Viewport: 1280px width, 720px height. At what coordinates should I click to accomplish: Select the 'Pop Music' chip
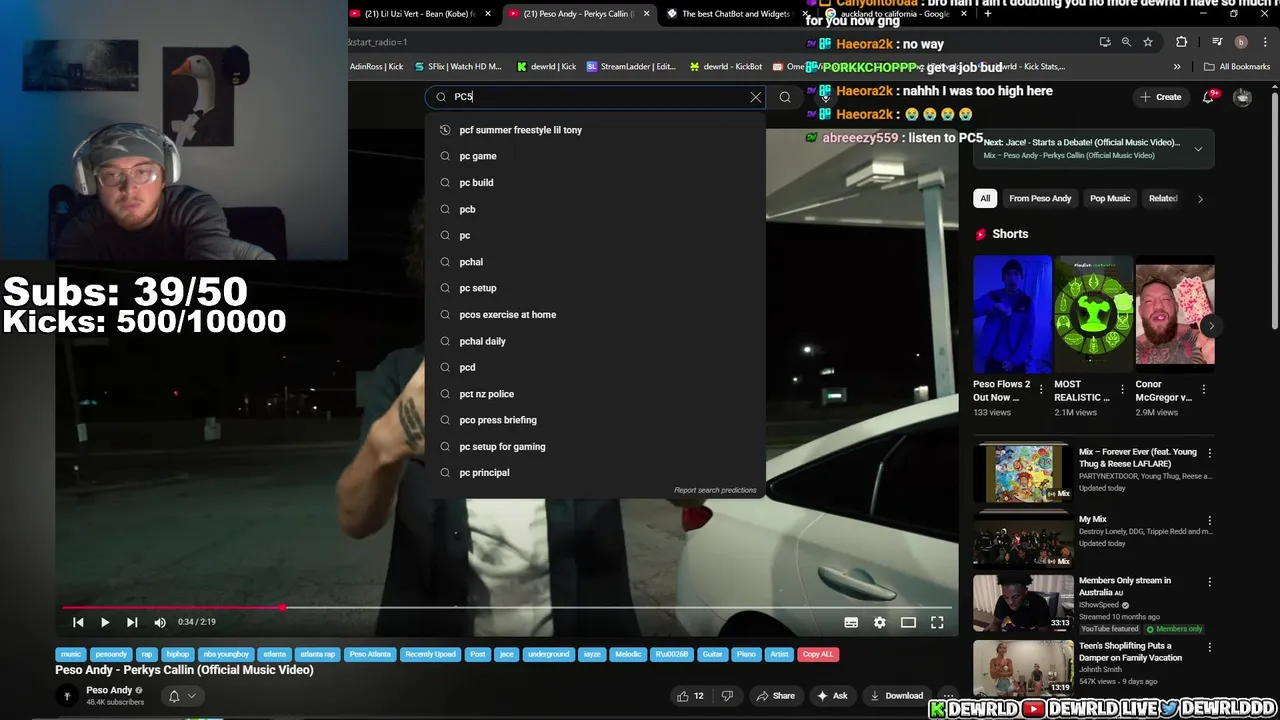(x=1110, y=198)
